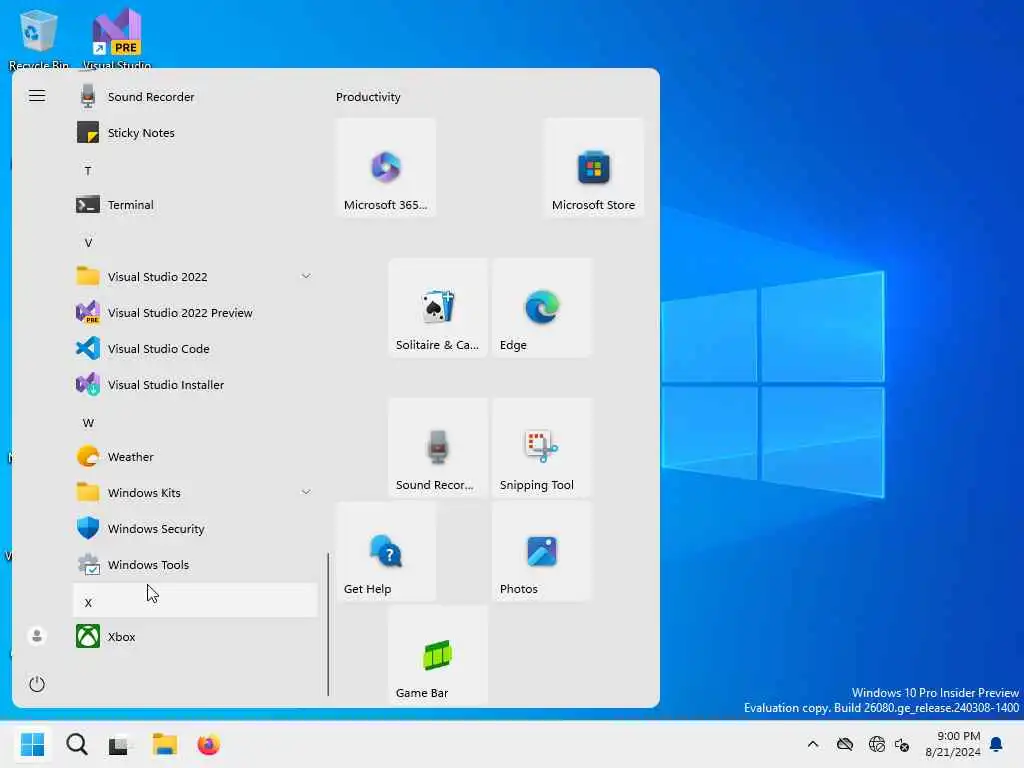Open Terminal in the app list
The width and height of the screenshot is (1024, 768).
(195, 205)
